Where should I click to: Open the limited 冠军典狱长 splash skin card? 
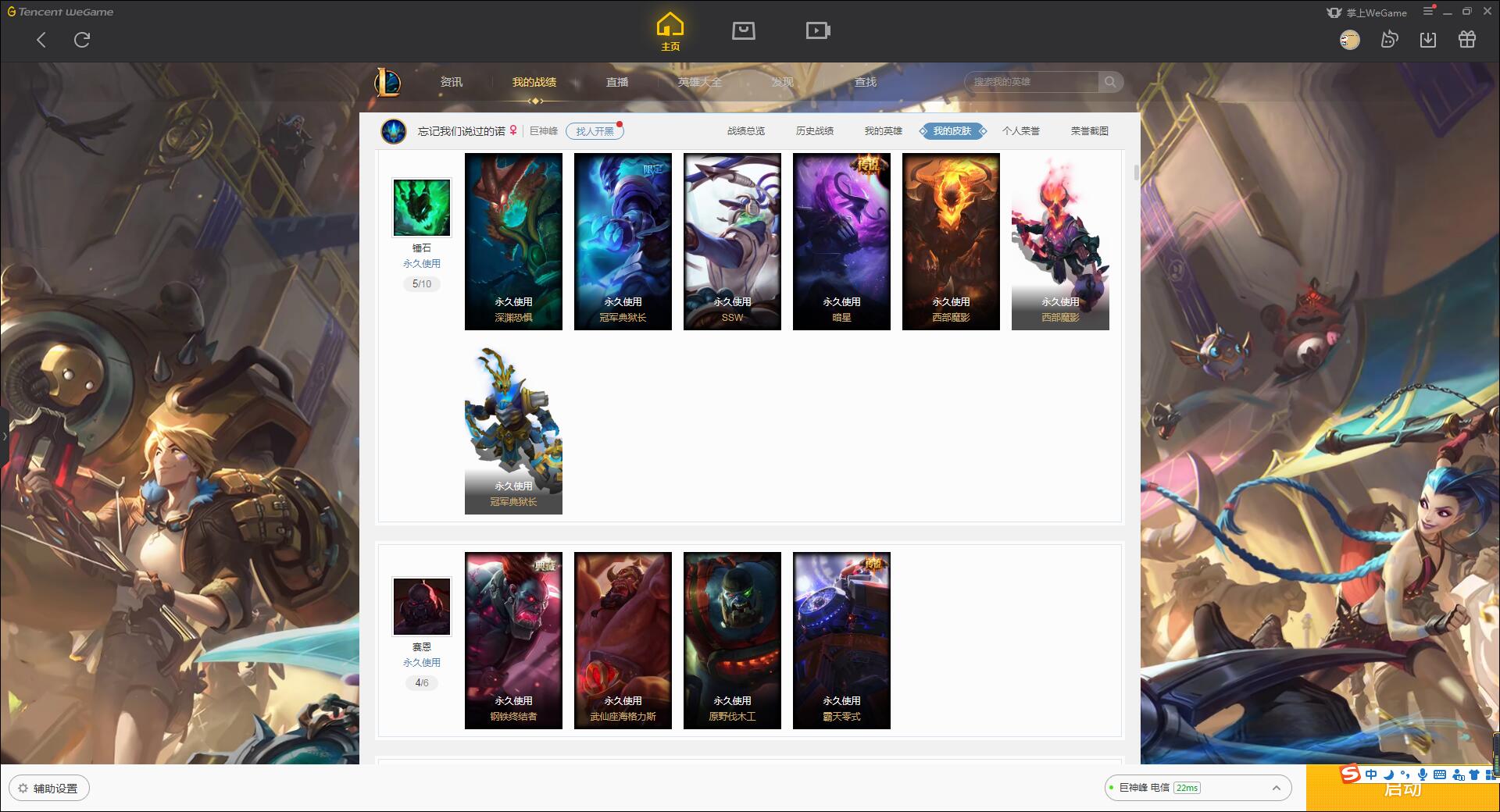pyautogui.click(x=623, y=241)
